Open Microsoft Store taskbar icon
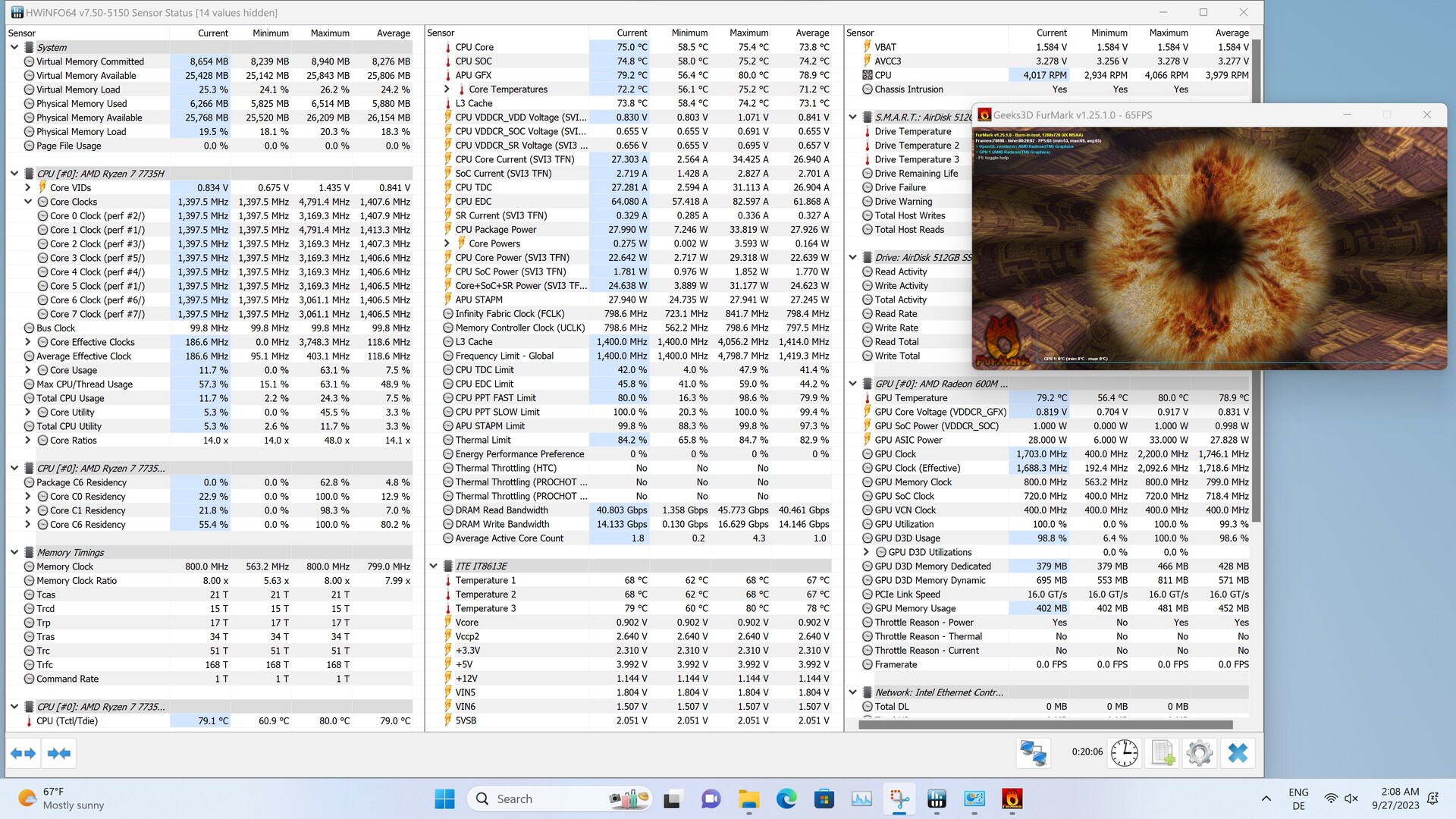The width and height of the screenshot is (1456, 819). pos(824,799)
